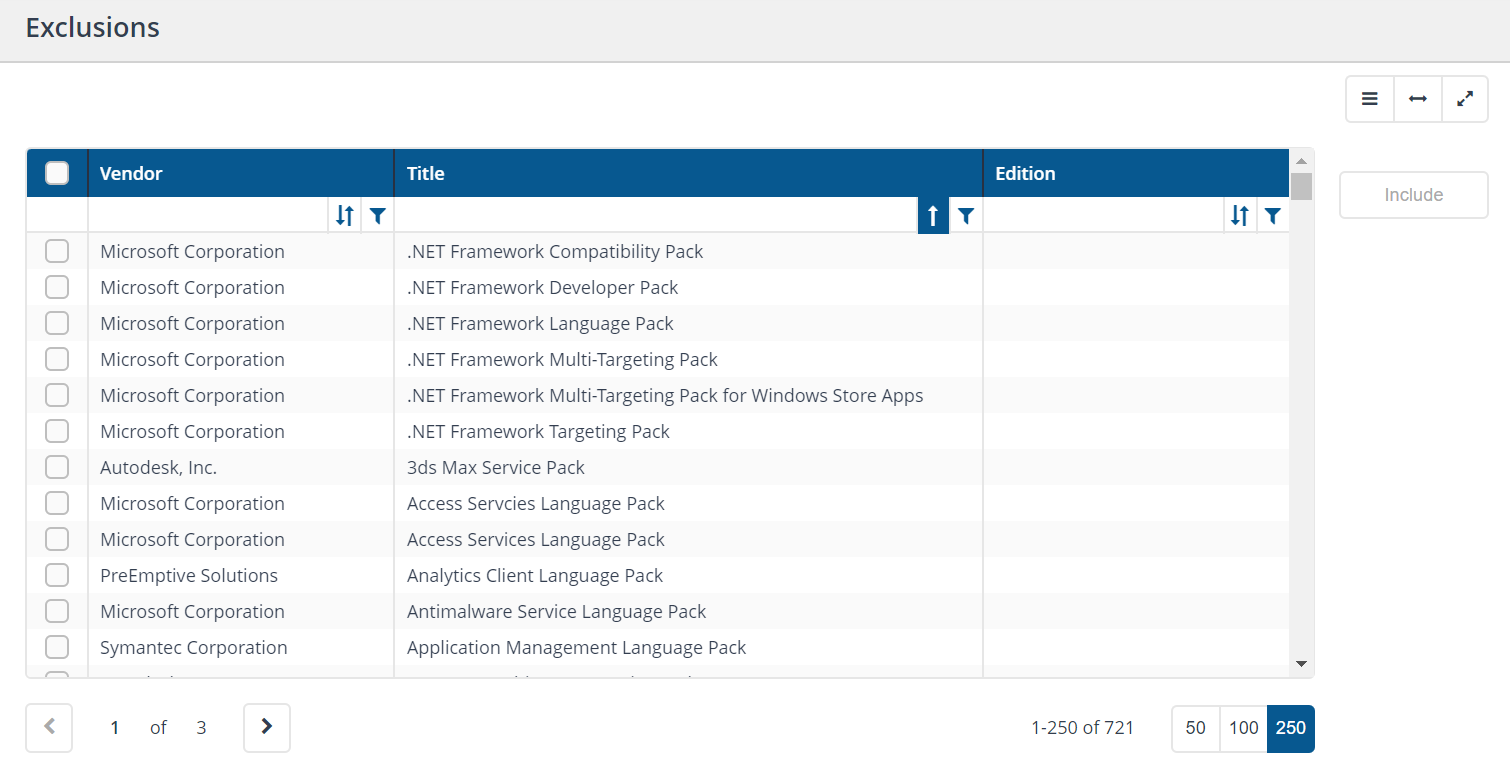The height and width of the screenshot is (771, 1510).
Task: Focus the Edition filter input field
Action: coord(1103,215)
